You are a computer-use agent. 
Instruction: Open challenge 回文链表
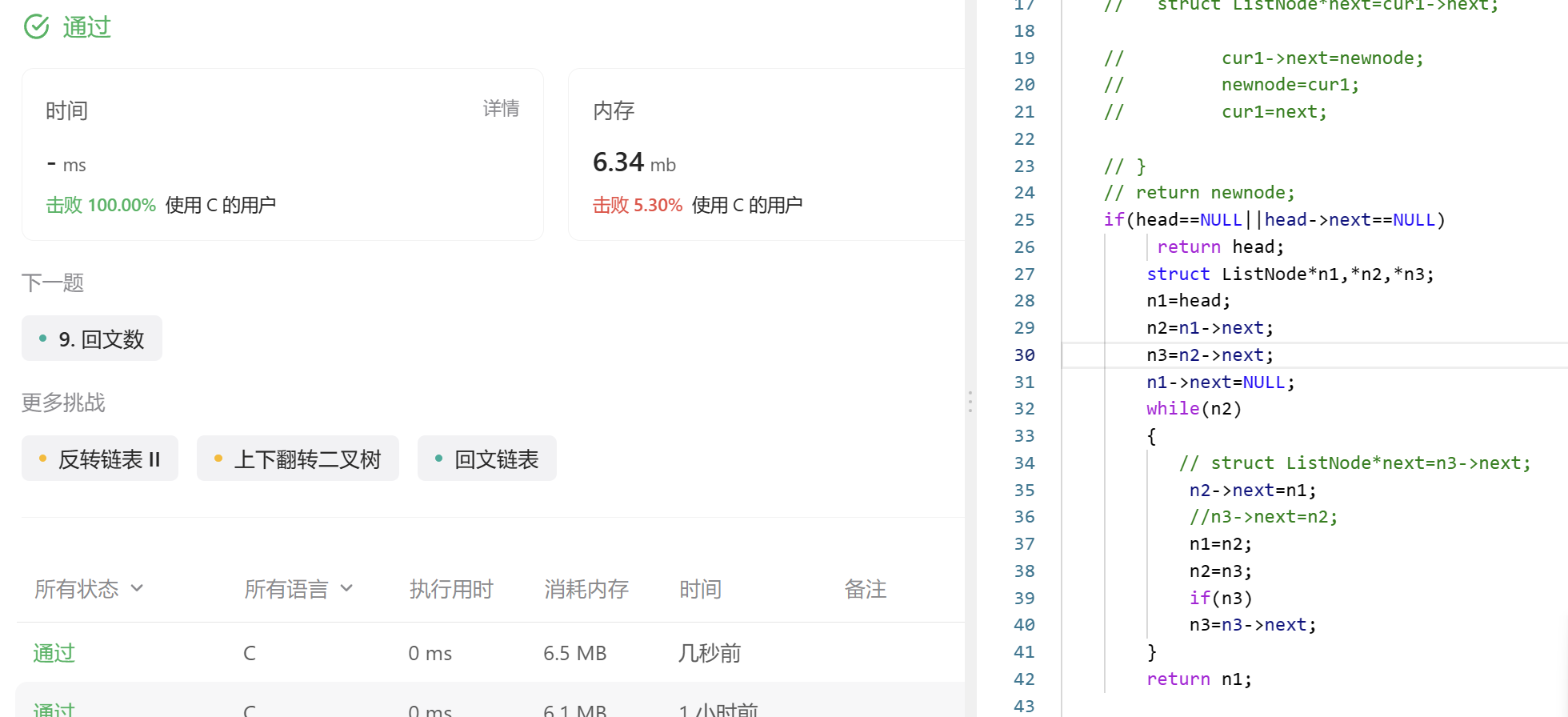pyautogui.click(x=486, y=459)
